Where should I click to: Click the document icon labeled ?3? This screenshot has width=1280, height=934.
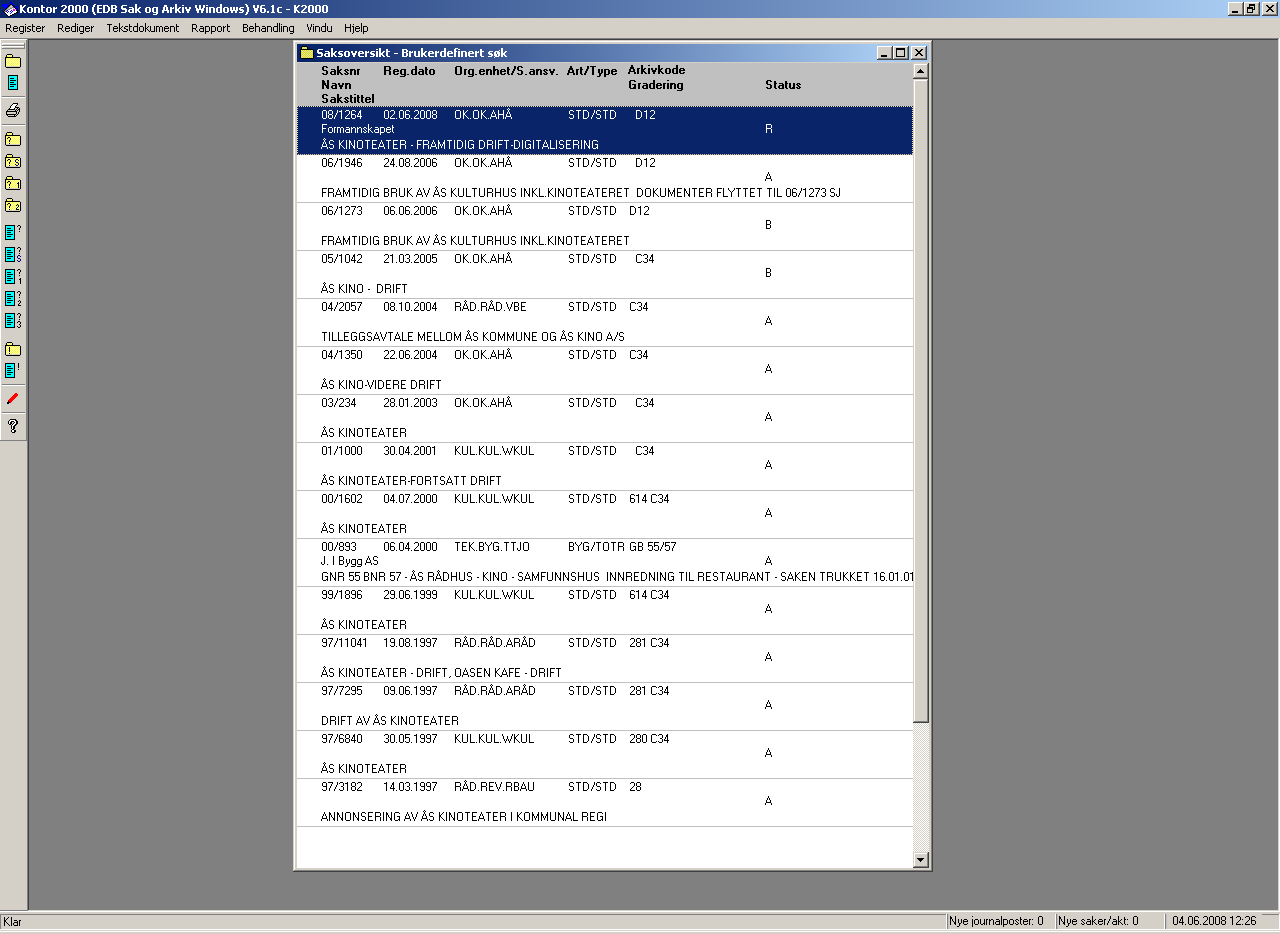tap(13, 321)
